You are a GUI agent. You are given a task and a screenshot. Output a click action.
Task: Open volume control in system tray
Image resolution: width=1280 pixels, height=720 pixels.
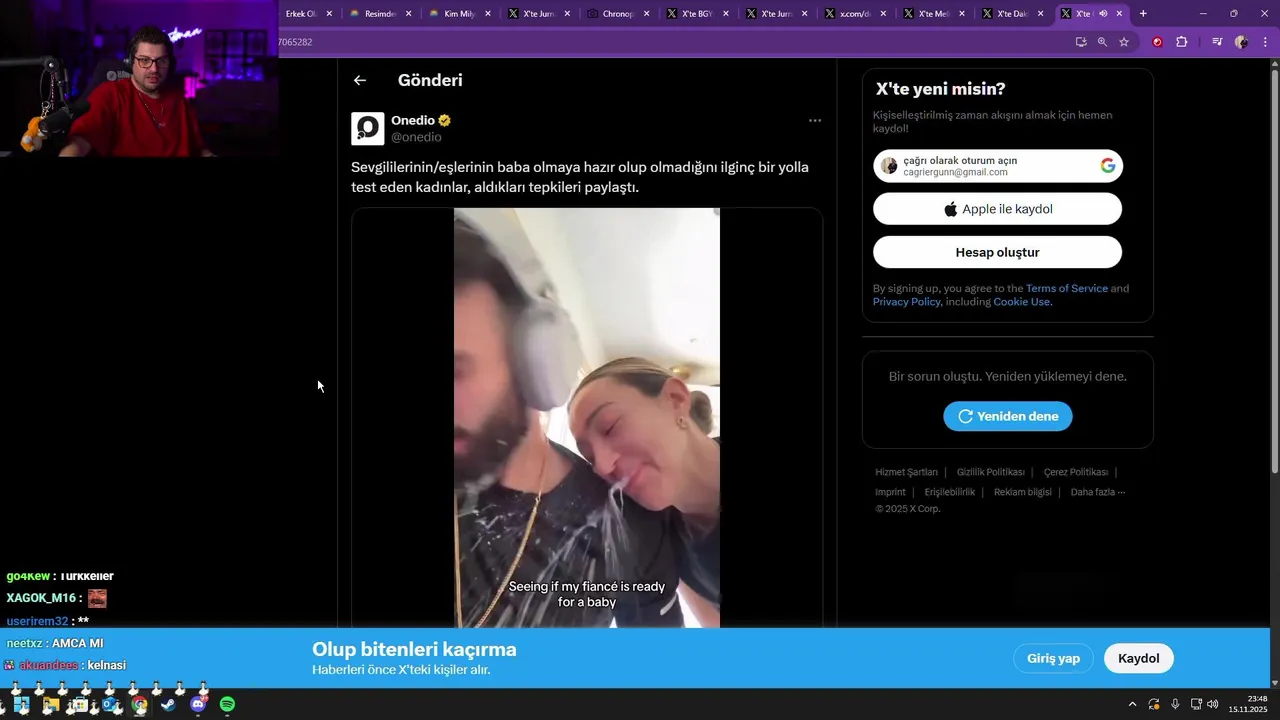pos(1213,704)
